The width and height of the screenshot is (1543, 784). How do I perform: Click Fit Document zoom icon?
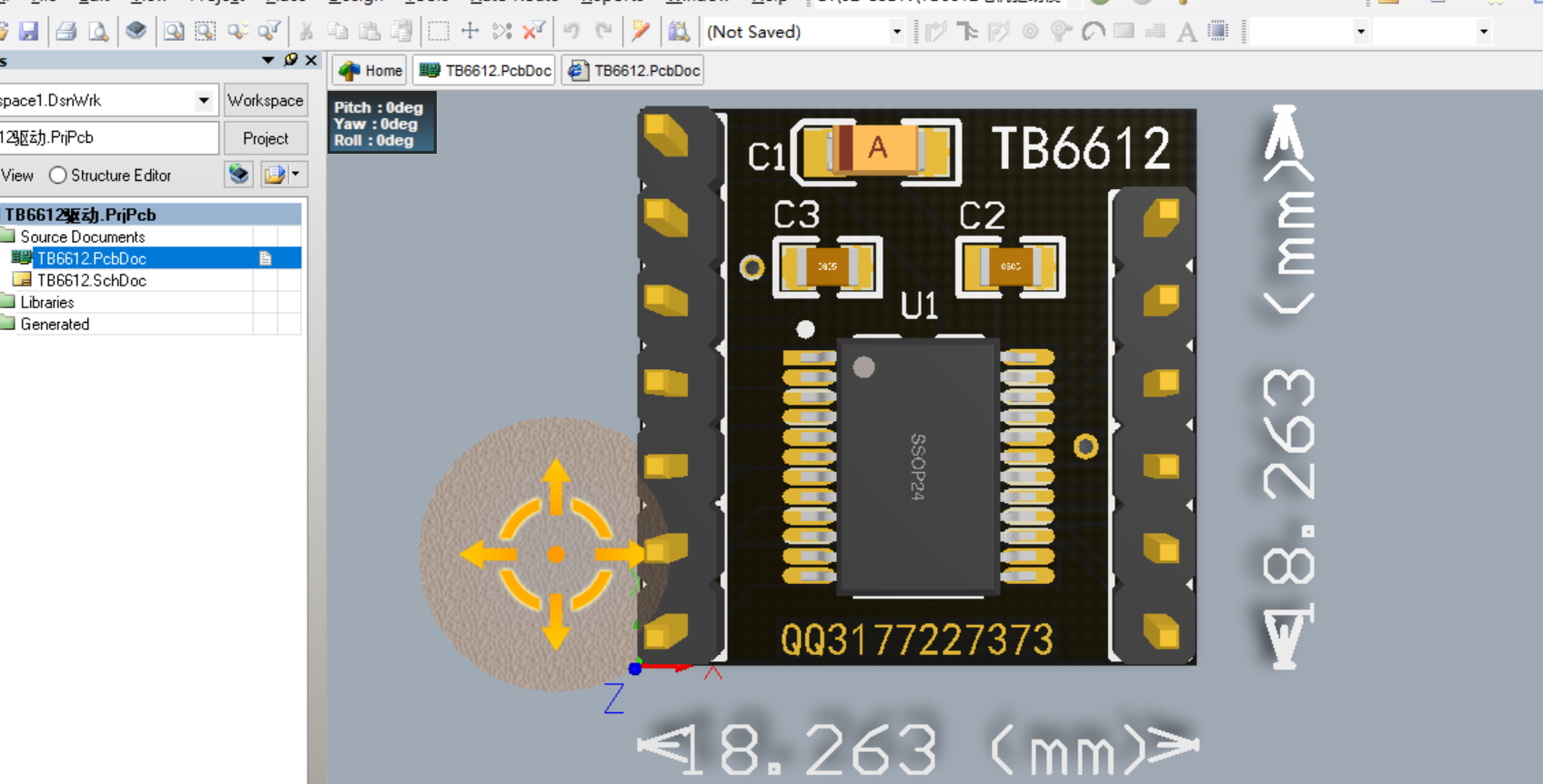click(x=173, y=32)
